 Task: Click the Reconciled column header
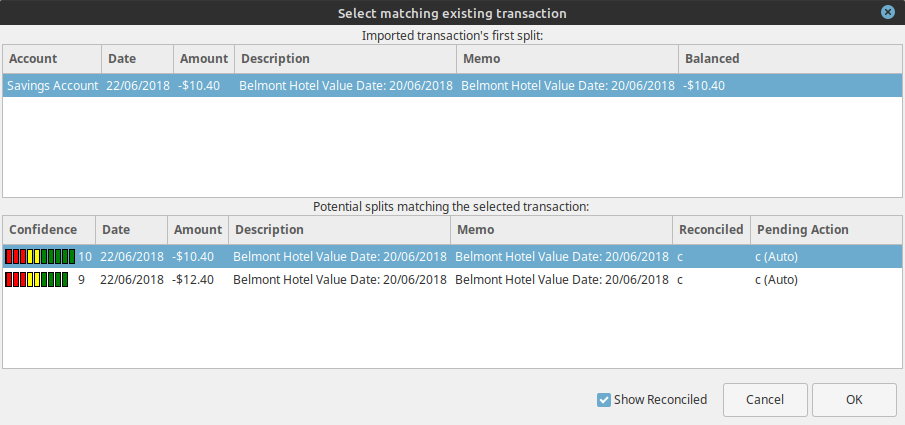coord(710,230)
